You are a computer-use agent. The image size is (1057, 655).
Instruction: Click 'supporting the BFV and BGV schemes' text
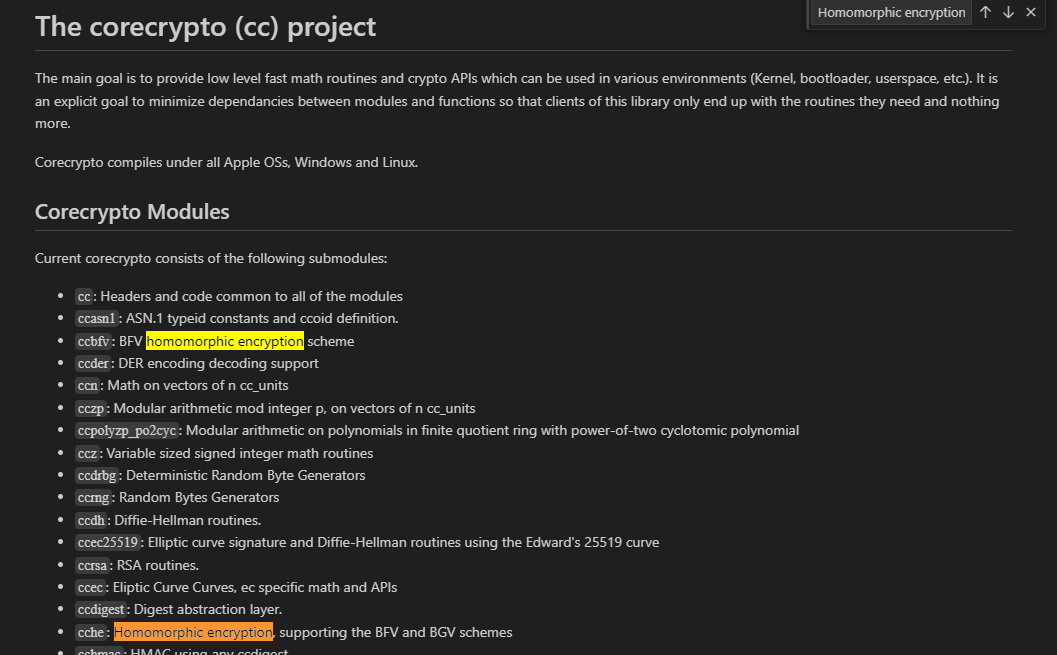396,632
